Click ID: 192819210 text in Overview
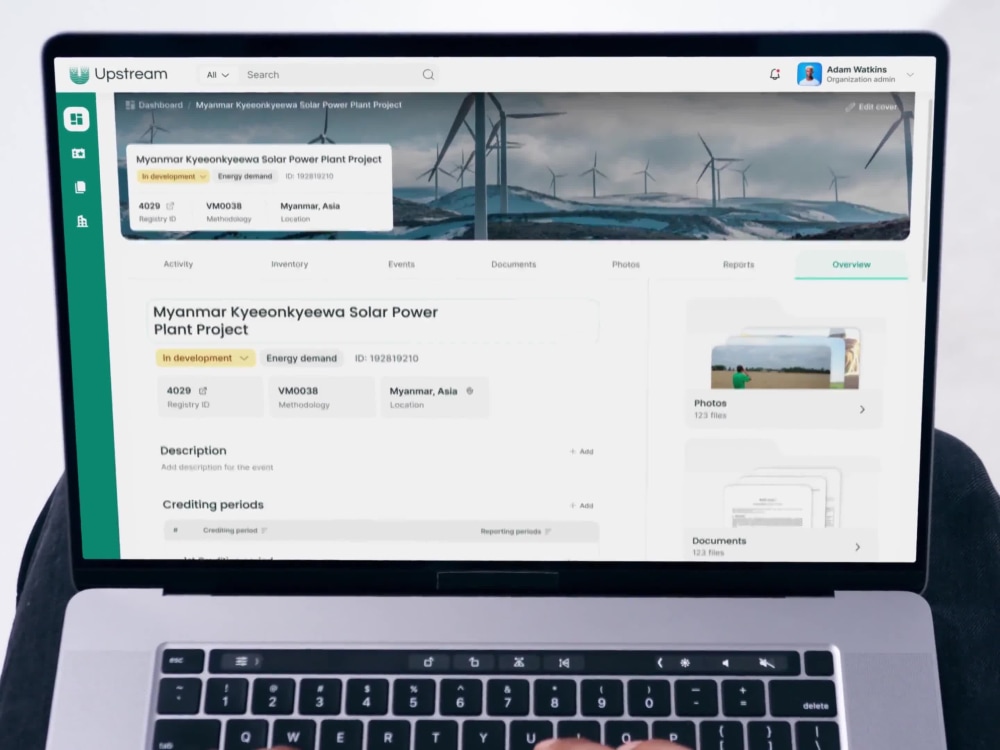The image size is (1000, 750). pyautogui.click(x=386, y=358)
